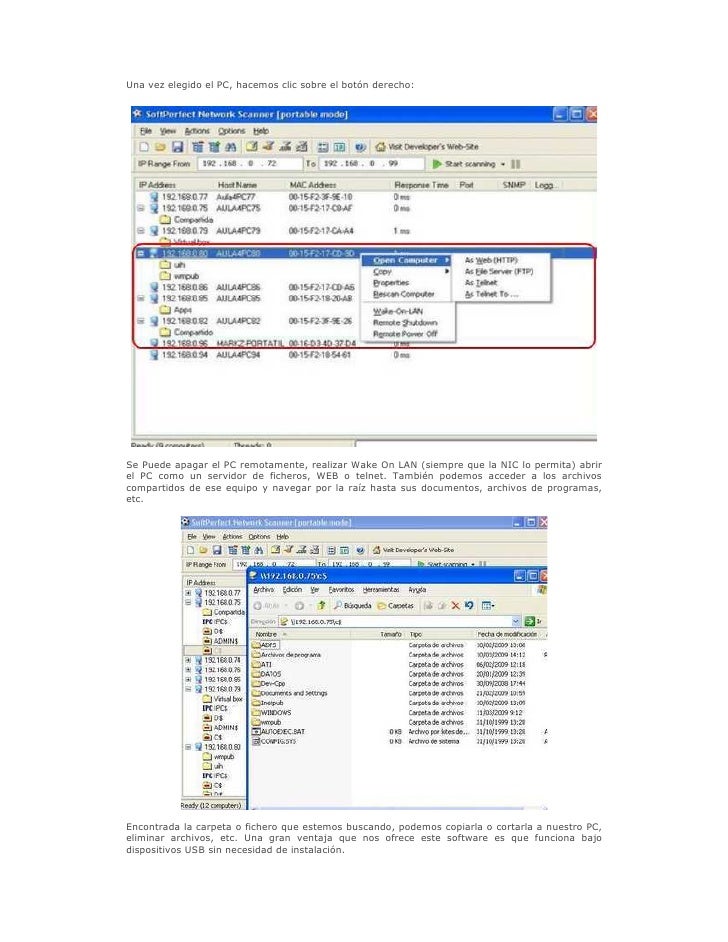Click Explorer's red X delete icon

[455, 606]
